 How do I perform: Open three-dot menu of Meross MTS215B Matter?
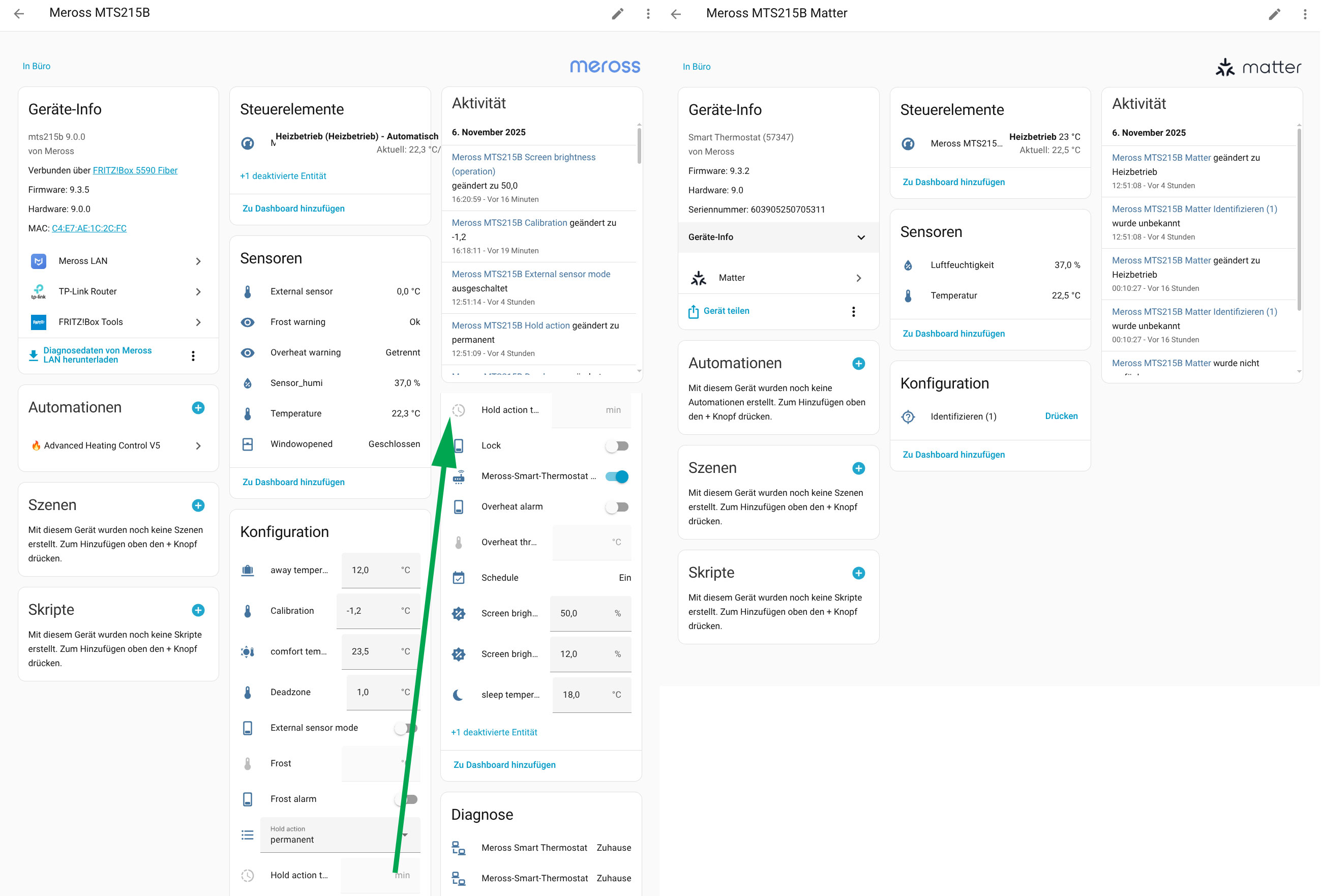pos(1304,14)
